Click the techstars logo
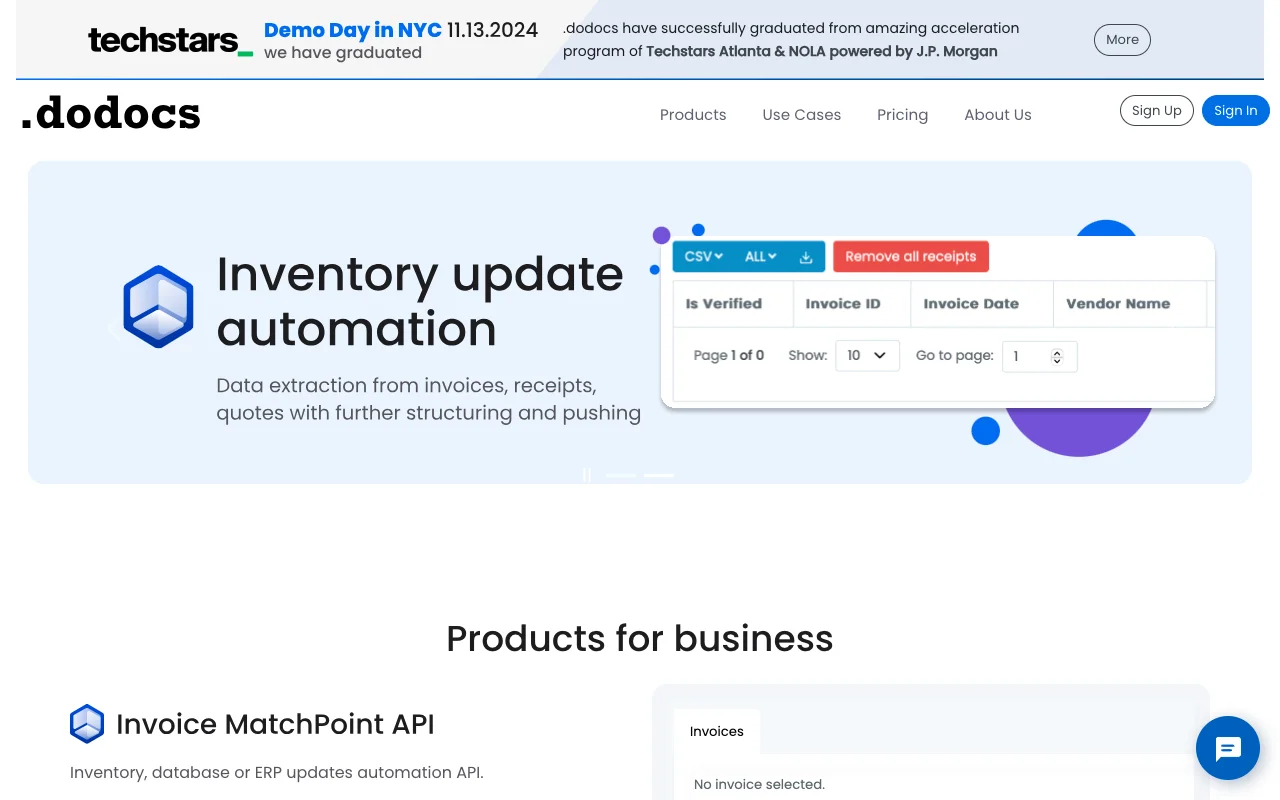The image size is (1280, 800). pos(168,40)
